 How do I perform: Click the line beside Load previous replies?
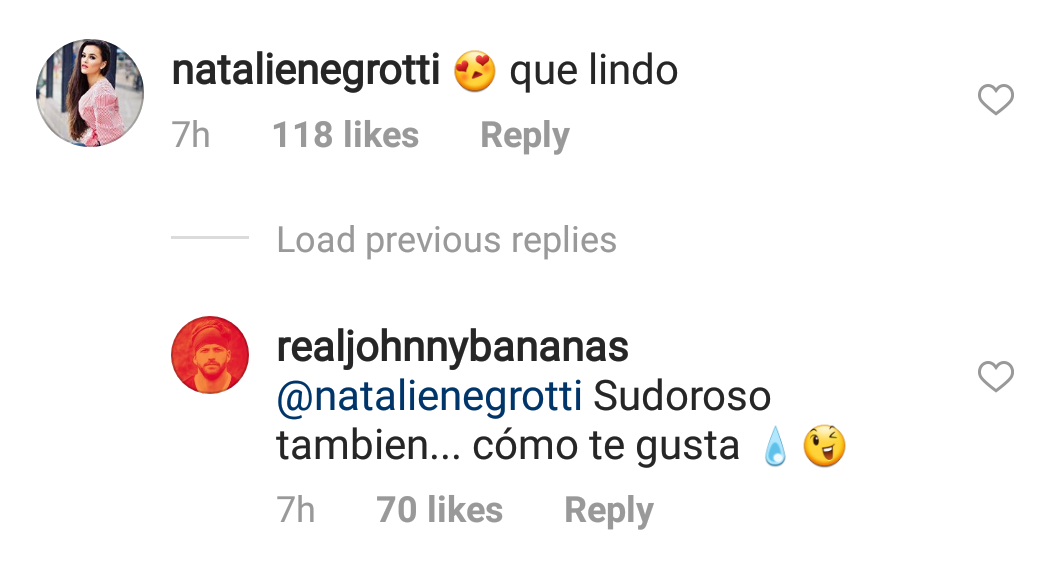tap(209, 237)
